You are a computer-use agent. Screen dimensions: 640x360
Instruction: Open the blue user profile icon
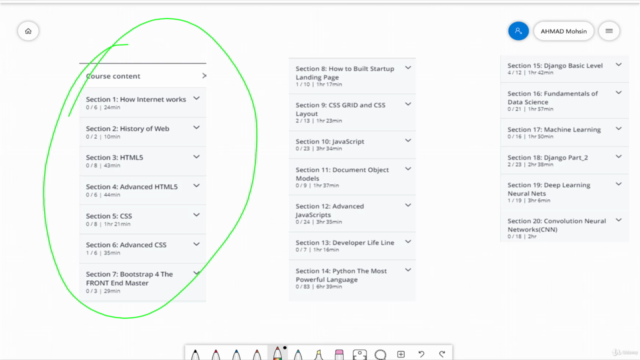coord(518,31)
